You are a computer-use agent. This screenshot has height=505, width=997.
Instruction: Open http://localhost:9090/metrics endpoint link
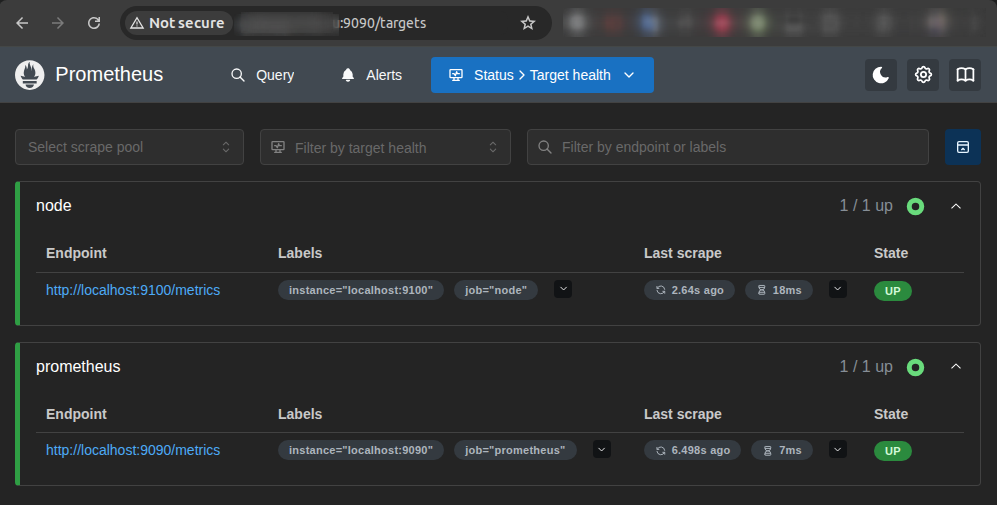coord(133,450)
